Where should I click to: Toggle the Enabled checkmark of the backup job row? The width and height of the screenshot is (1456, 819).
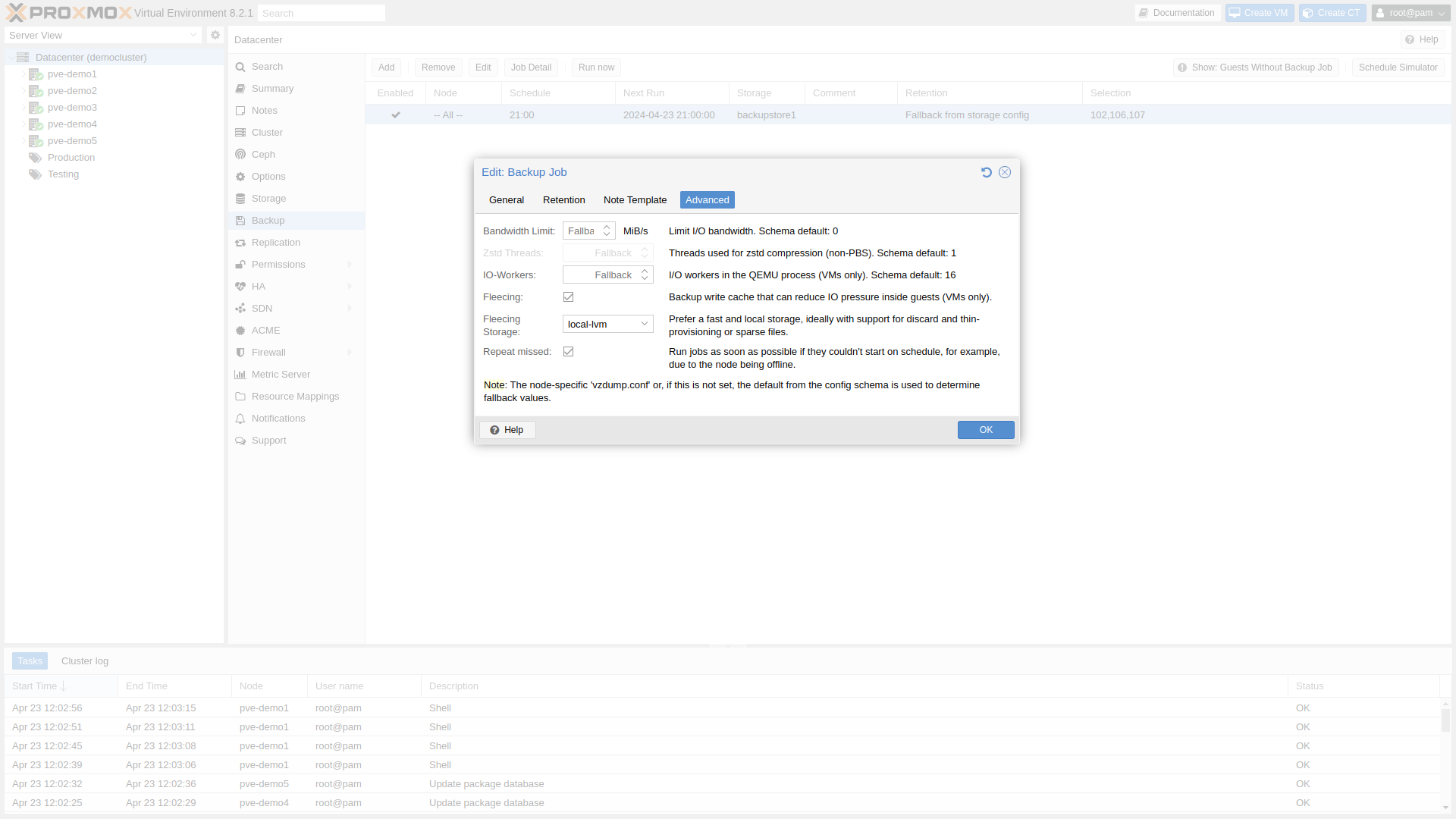click(x=396, y=115)
